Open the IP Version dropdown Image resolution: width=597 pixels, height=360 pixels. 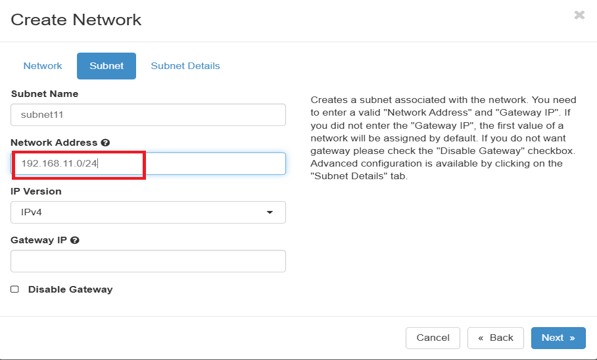[148, 212]
